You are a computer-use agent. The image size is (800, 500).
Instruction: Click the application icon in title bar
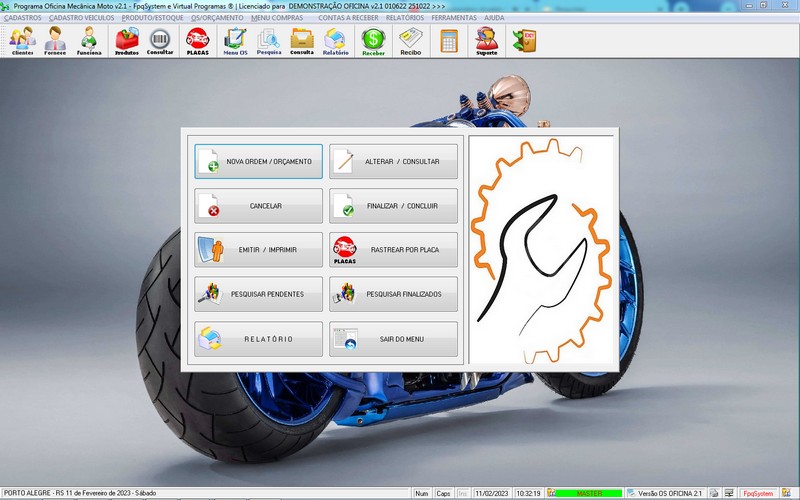[6, 6]
